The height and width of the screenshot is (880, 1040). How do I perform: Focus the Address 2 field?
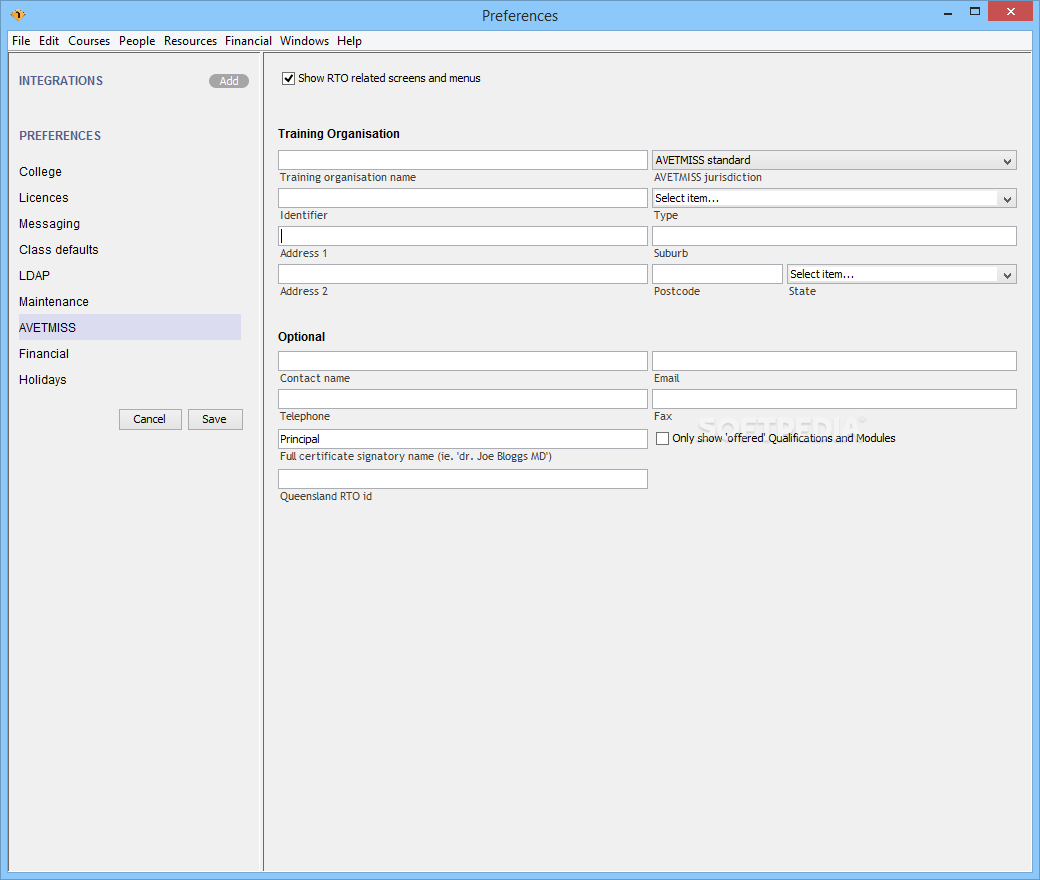point(462,274)
